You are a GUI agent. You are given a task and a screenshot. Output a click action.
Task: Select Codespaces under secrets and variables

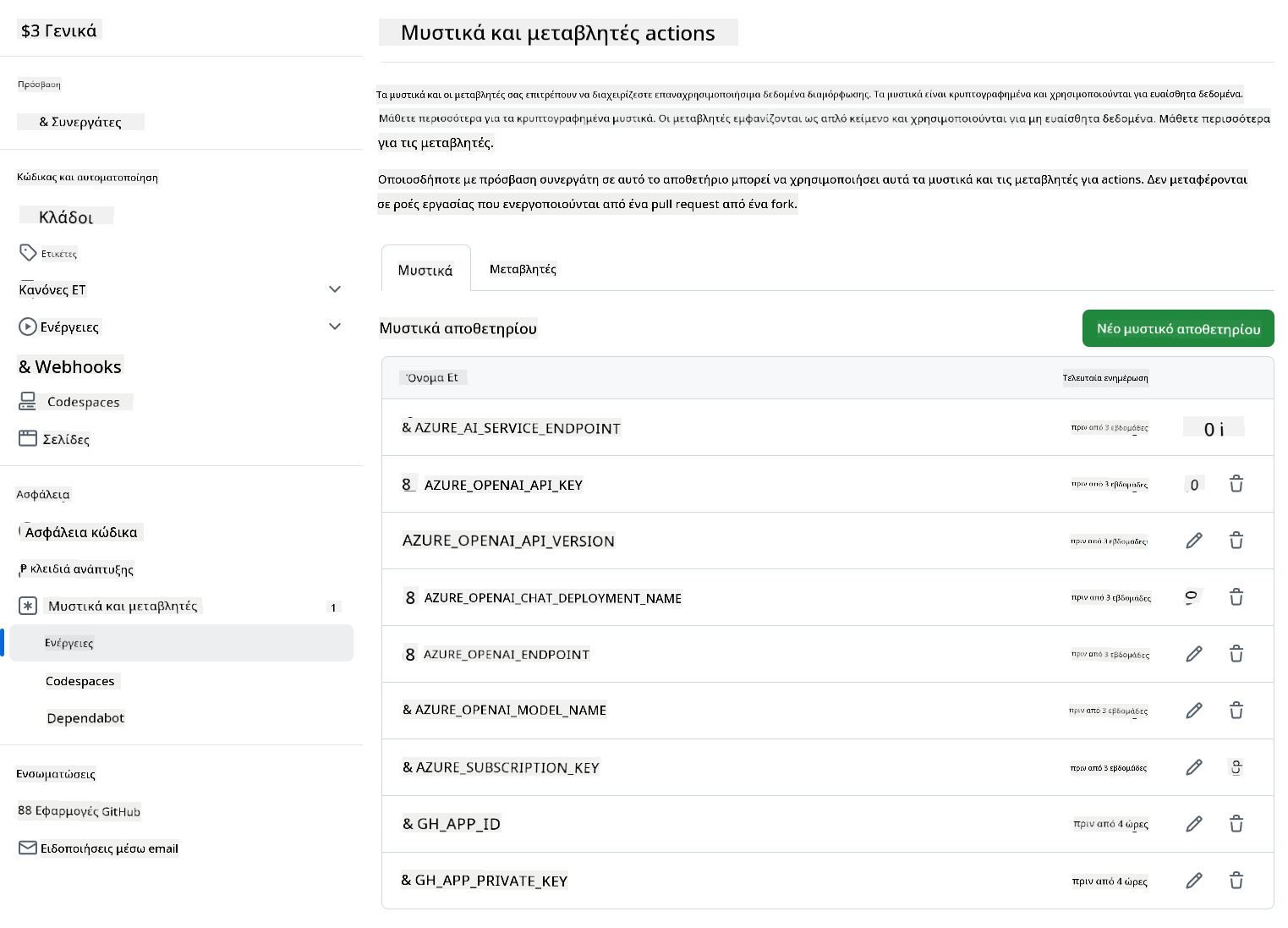[80, 681]
